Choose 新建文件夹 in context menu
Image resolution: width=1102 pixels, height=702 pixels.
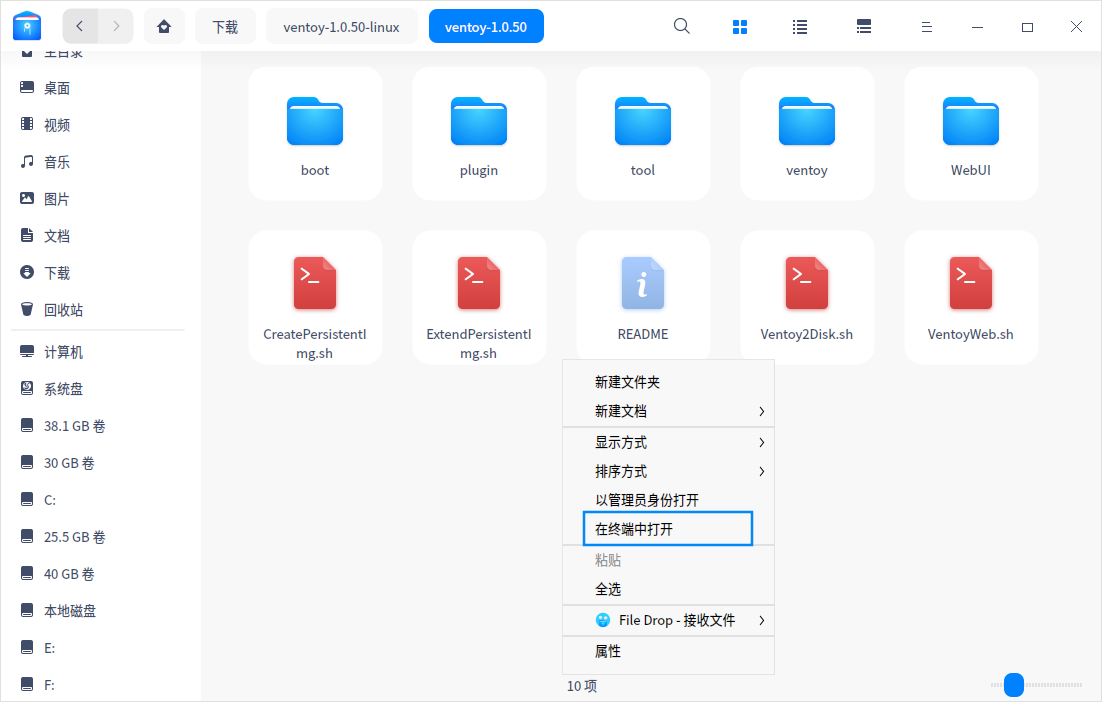point(668,382)
